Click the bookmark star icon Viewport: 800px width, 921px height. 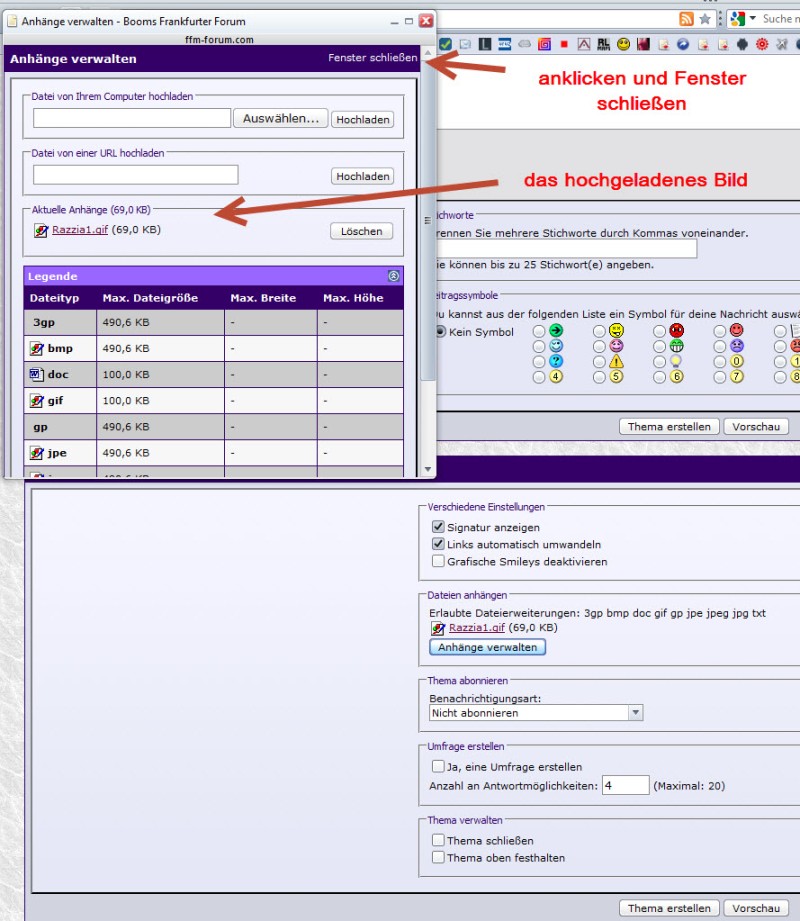click(706, 19)
